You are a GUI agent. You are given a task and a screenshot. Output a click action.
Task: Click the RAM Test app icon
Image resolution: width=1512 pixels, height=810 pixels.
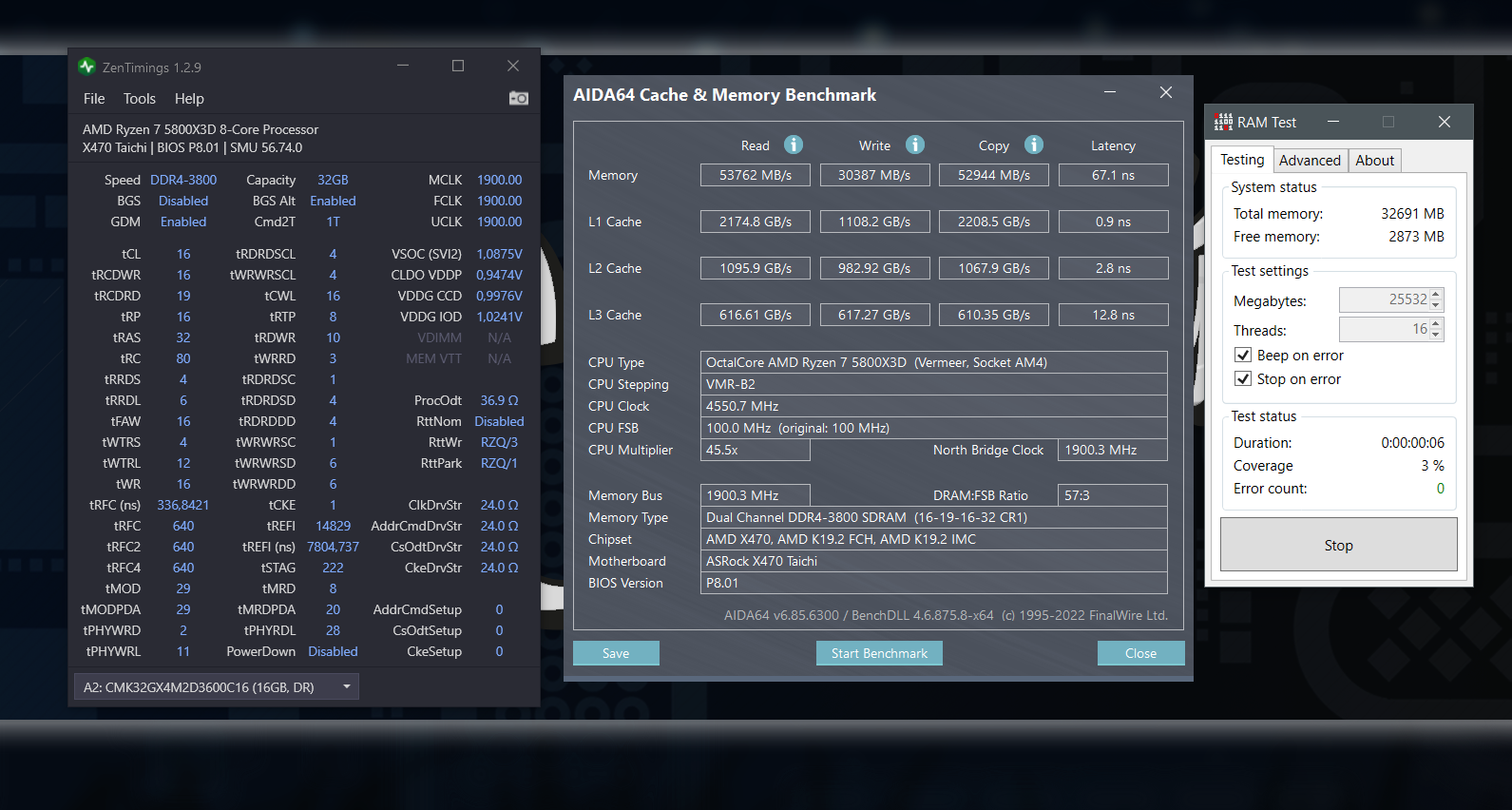click(x=1223, y=122)
